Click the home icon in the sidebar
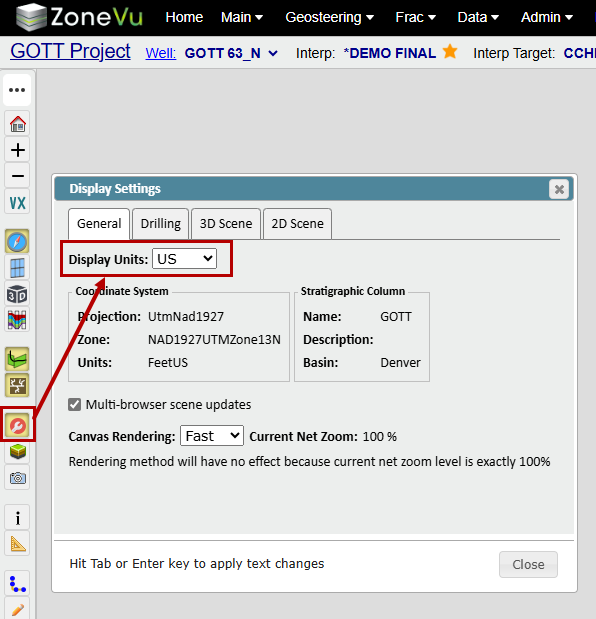This screenshot has width=596, height=619. tap(17, 124)
